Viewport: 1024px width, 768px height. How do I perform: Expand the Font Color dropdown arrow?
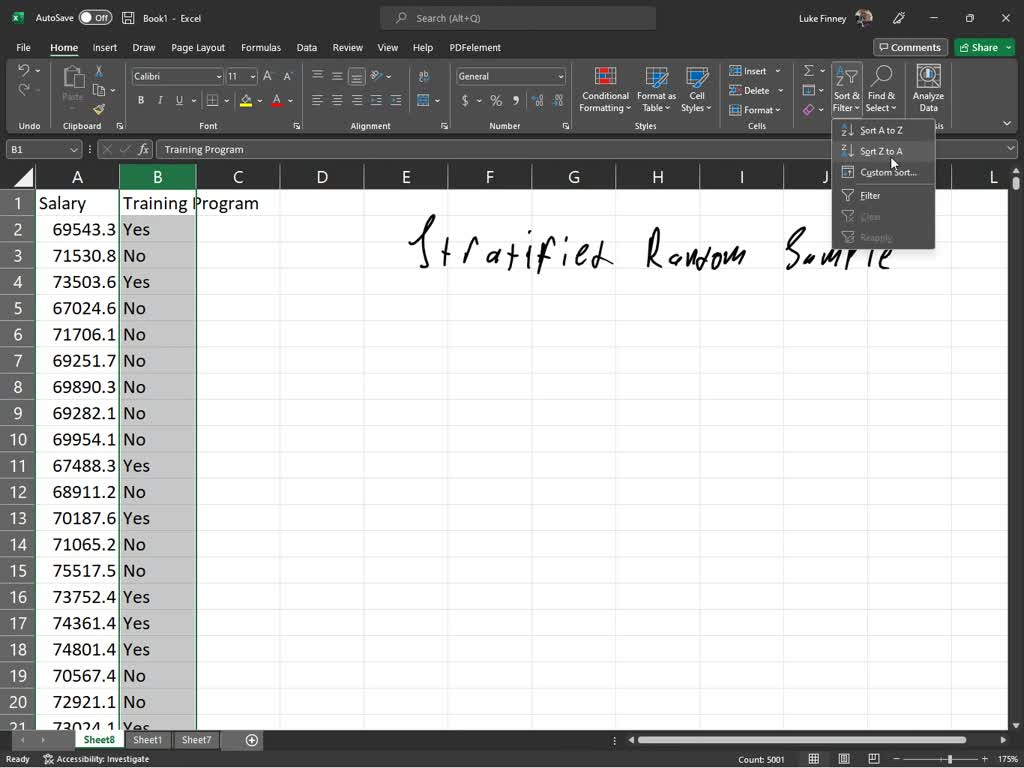click(x=289, y=101)
